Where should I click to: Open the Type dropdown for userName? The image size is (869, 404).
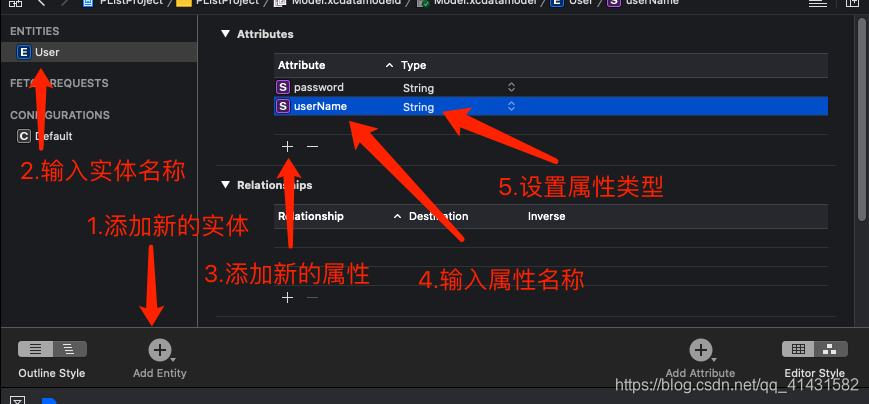point(512,106)
